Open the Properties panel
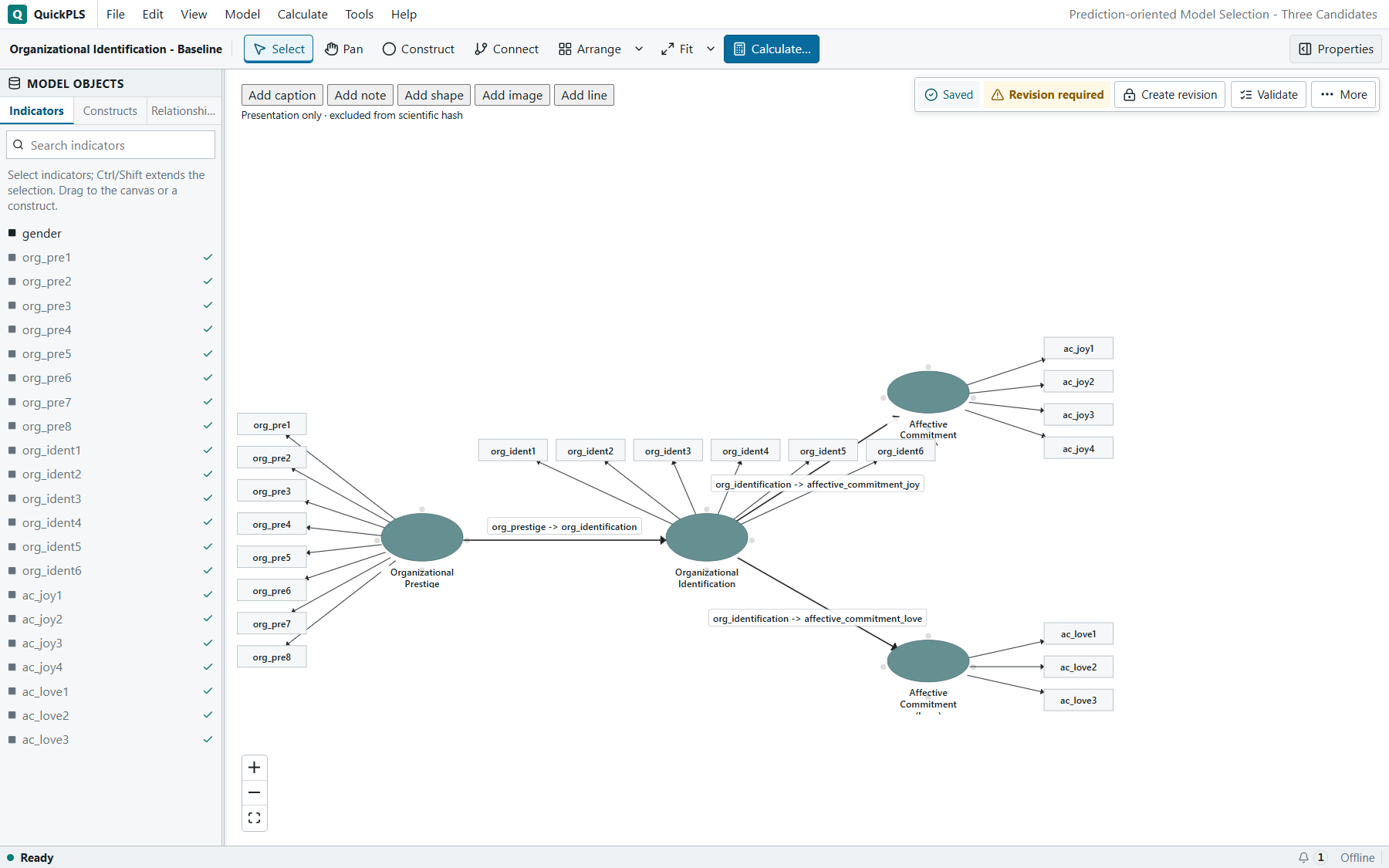The height and width of the screenshot is (868, 1389). coord(1336,49)
